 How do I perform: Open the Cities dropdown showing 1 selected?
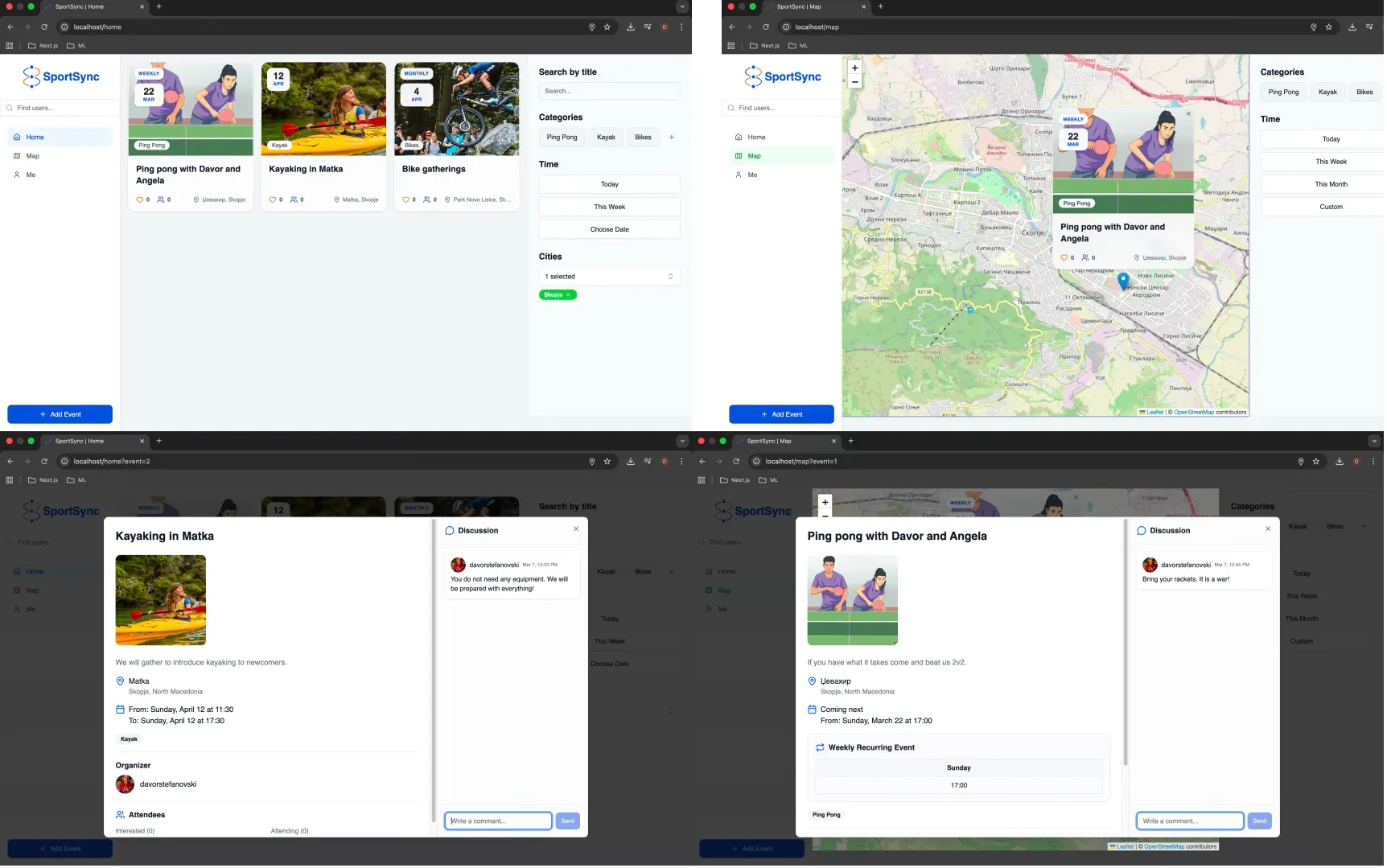pos(611,278)
